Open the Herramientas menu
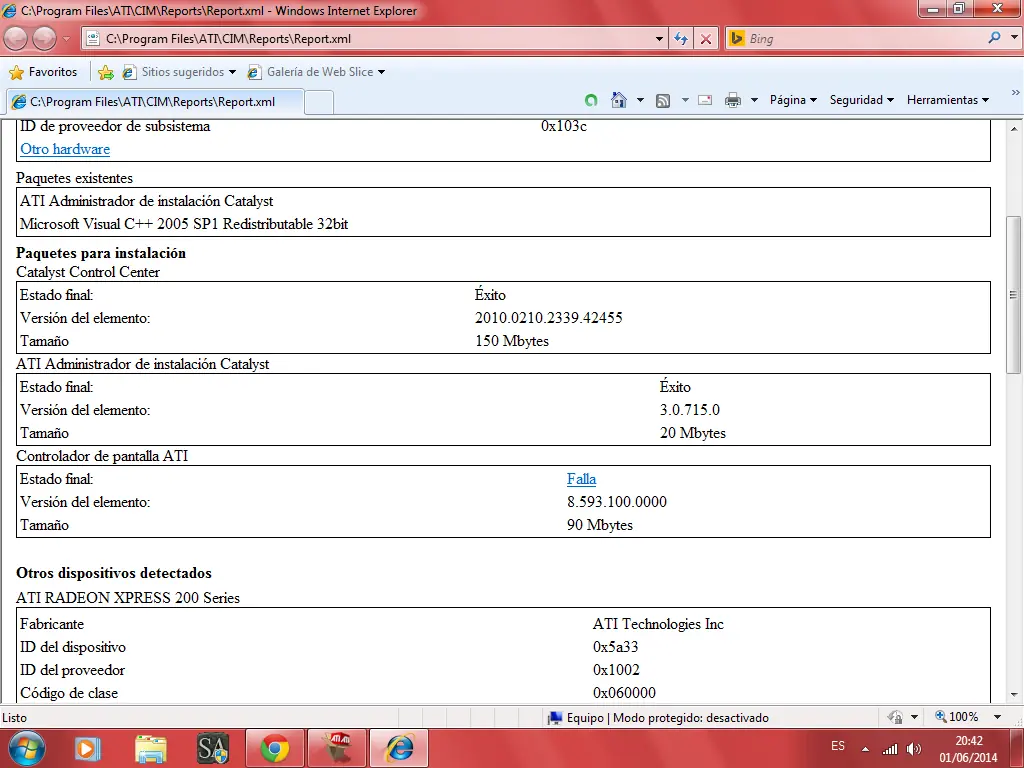 click(948, 100)
